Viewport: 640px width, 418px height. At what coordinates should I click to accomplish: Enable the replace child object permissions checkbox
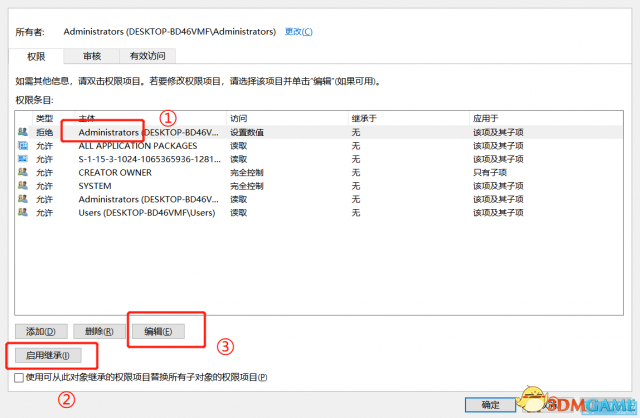point(20,378)
